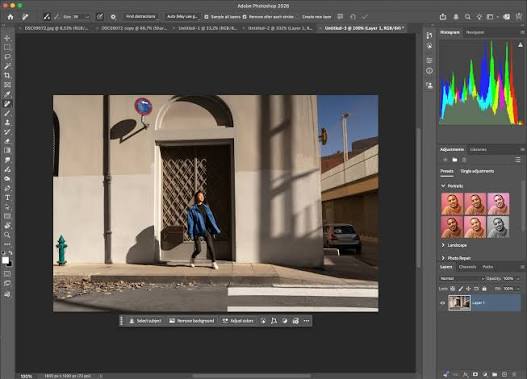Toggle the Sample all layers checkbox

point(206,17)
